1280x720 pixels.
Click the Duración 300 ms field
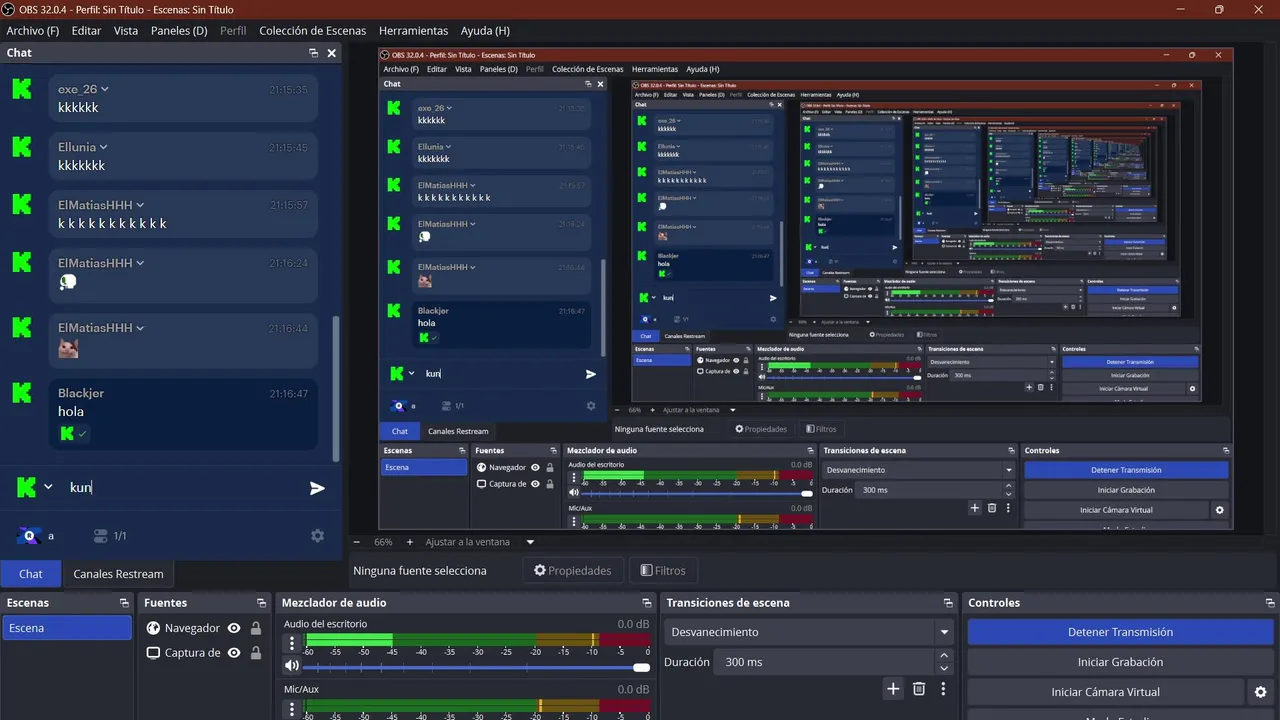click(x=825, y=662)
